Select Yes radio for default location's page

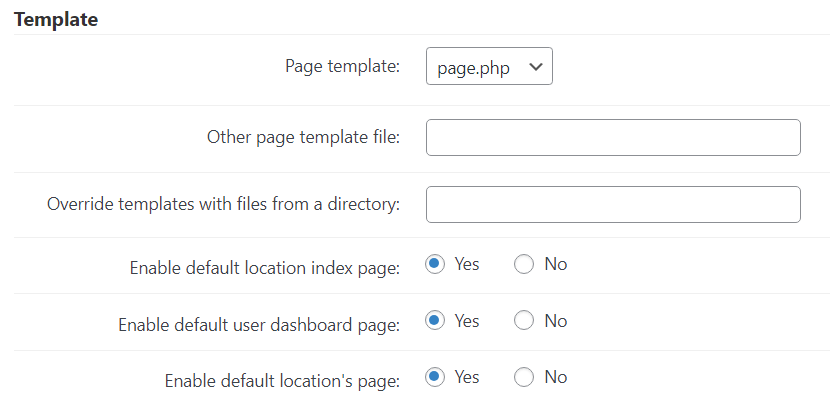[435, 377]
